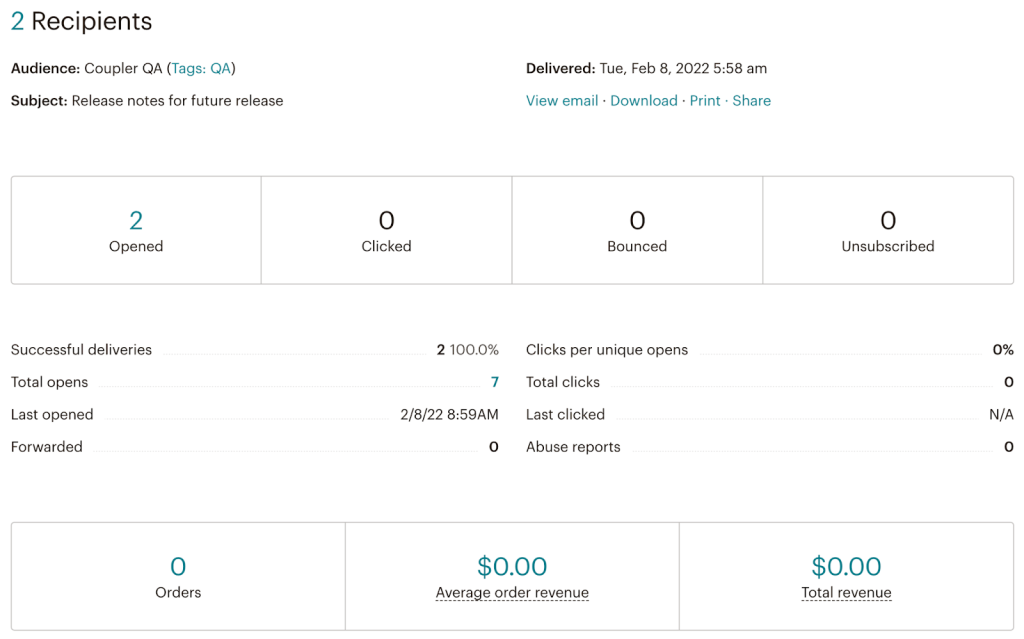Select the Unsubscribed stat card
The width and height of the screenshot is (1024, 639).
point(887,229)
